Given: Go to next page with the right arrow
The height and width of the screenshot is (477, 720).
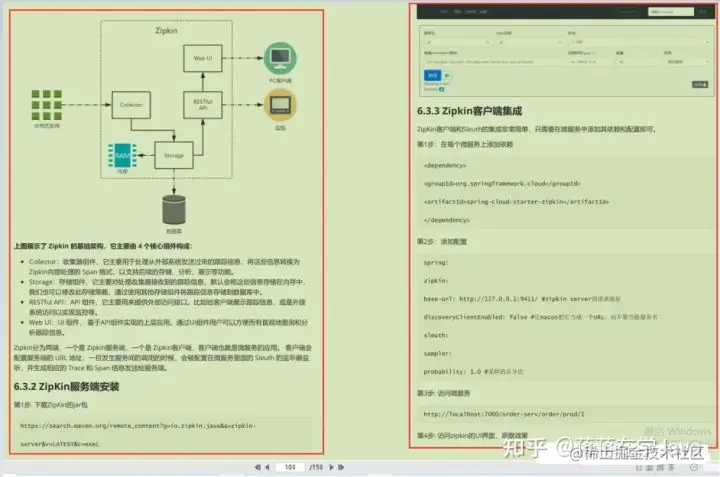Looking at the screenshot, I should click(332, 467).
